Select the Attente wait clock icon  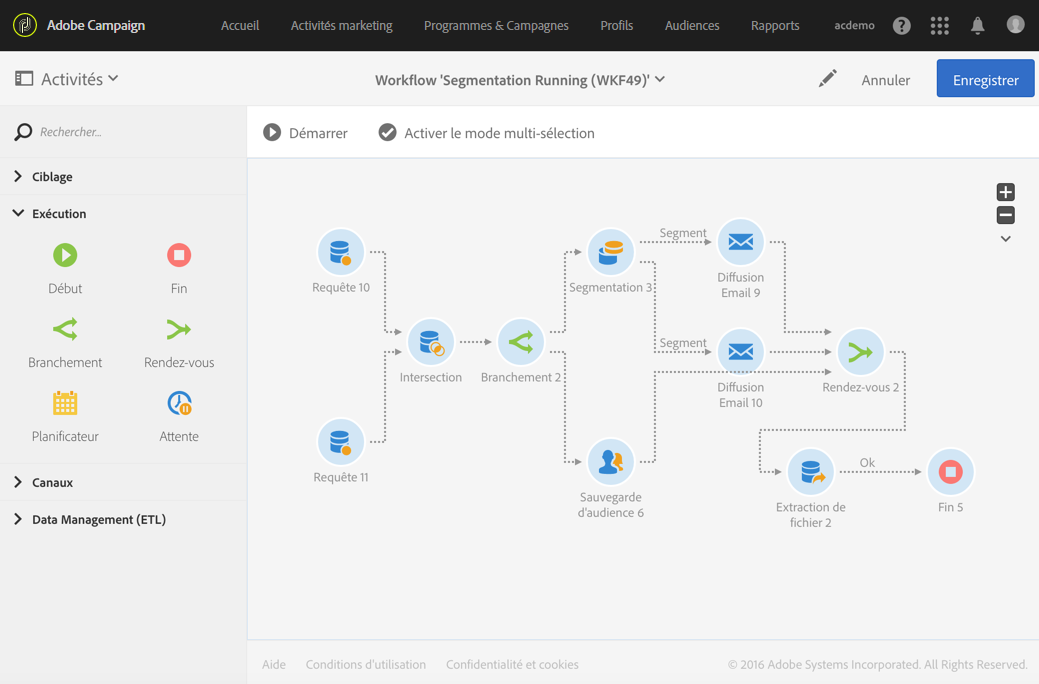(179, 404)
